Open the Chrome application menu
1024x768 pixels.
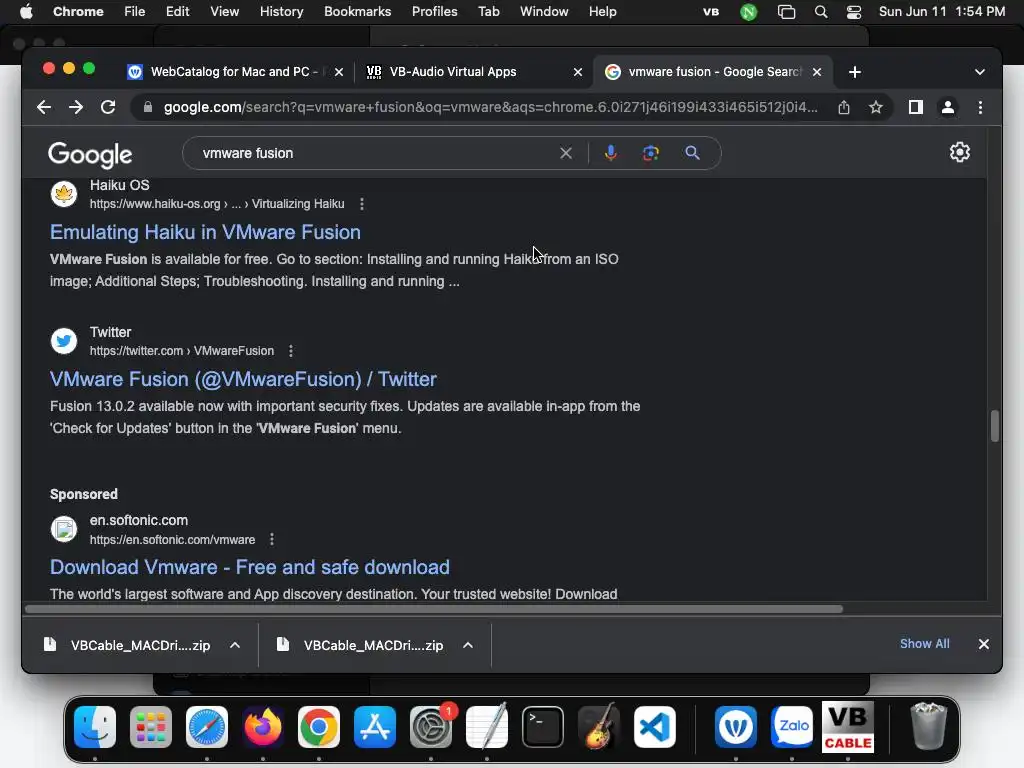pos(78,11)
